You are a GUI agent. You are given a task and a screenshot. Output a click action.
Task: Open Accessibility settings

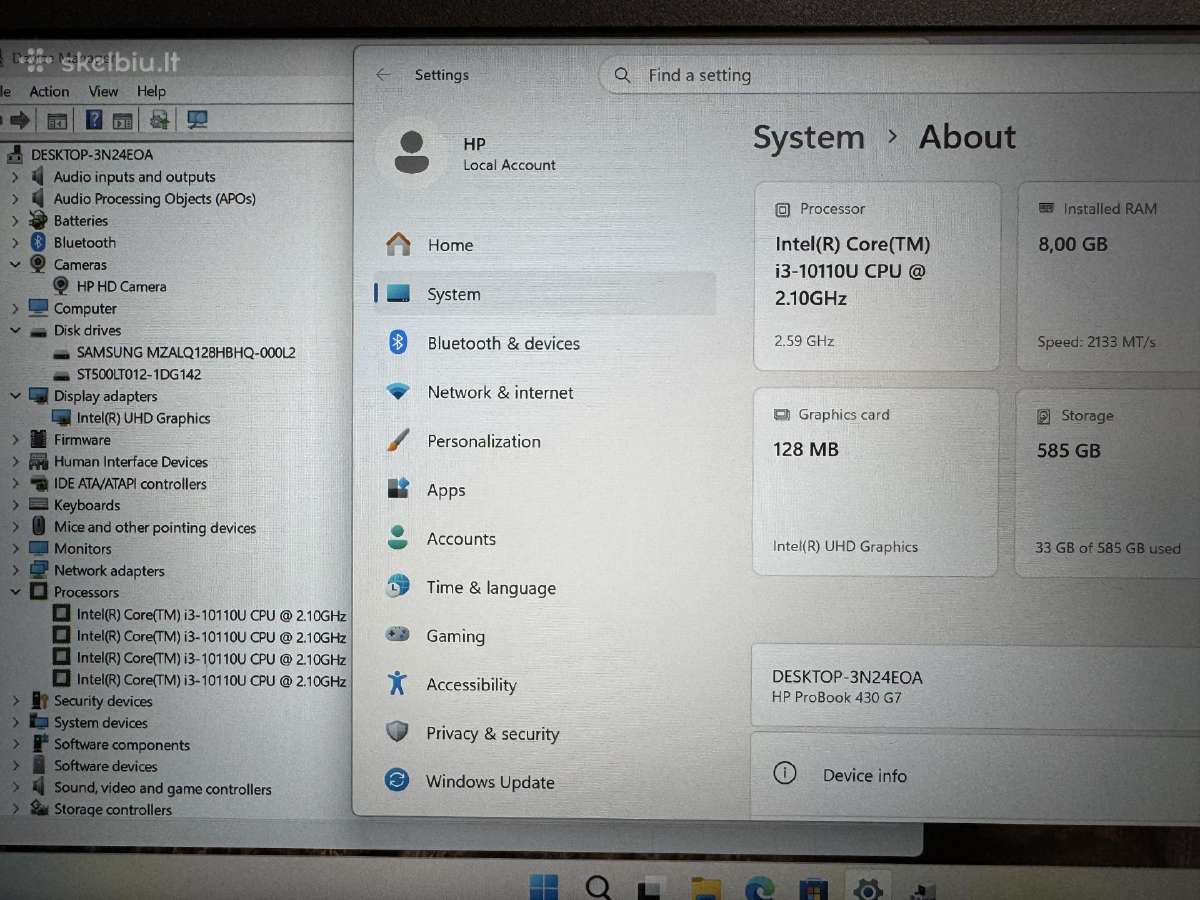[545, 685]
